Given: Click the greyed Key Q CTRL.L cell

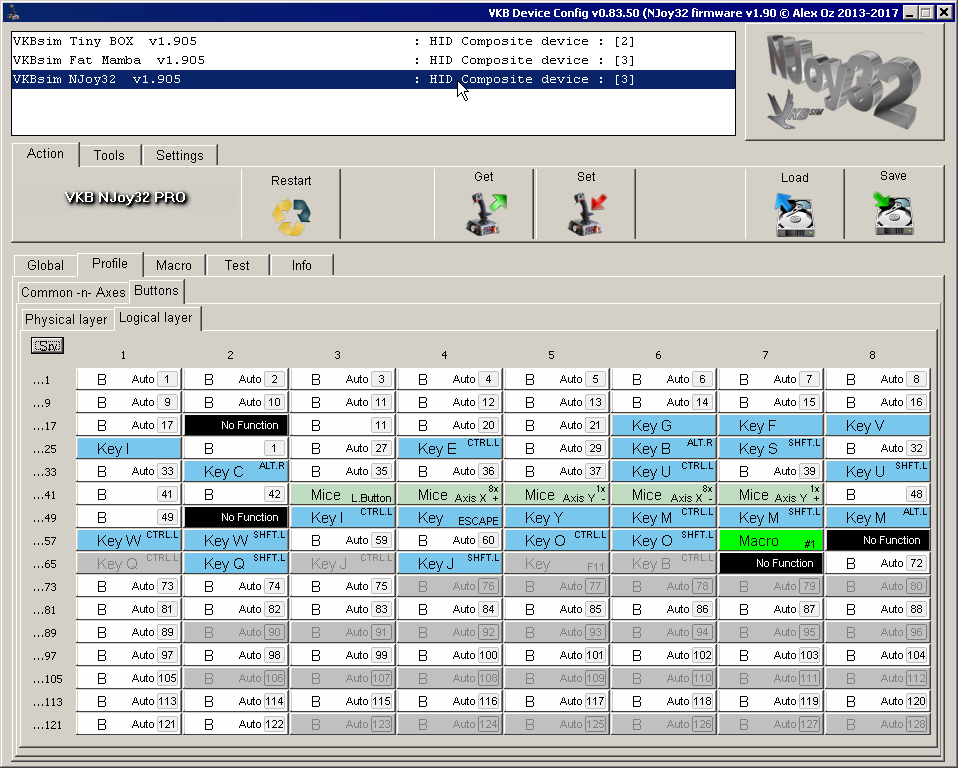Looking at the screenshot, I should click(x=129, y=563).
